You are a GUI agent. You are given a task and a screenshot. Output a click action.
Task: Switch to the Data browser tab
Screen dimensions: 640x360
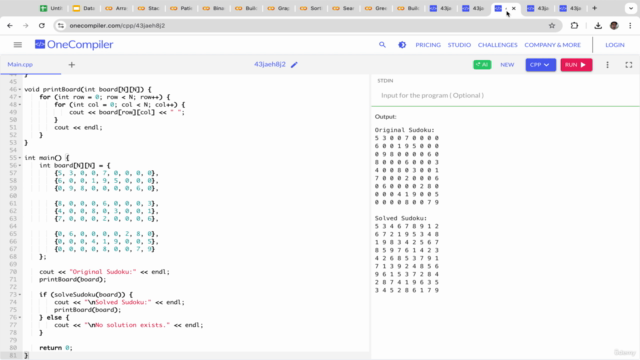pos(84,8)
